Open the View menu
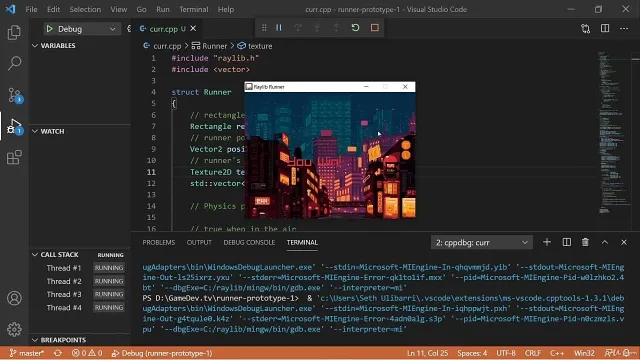 (119, 9)
